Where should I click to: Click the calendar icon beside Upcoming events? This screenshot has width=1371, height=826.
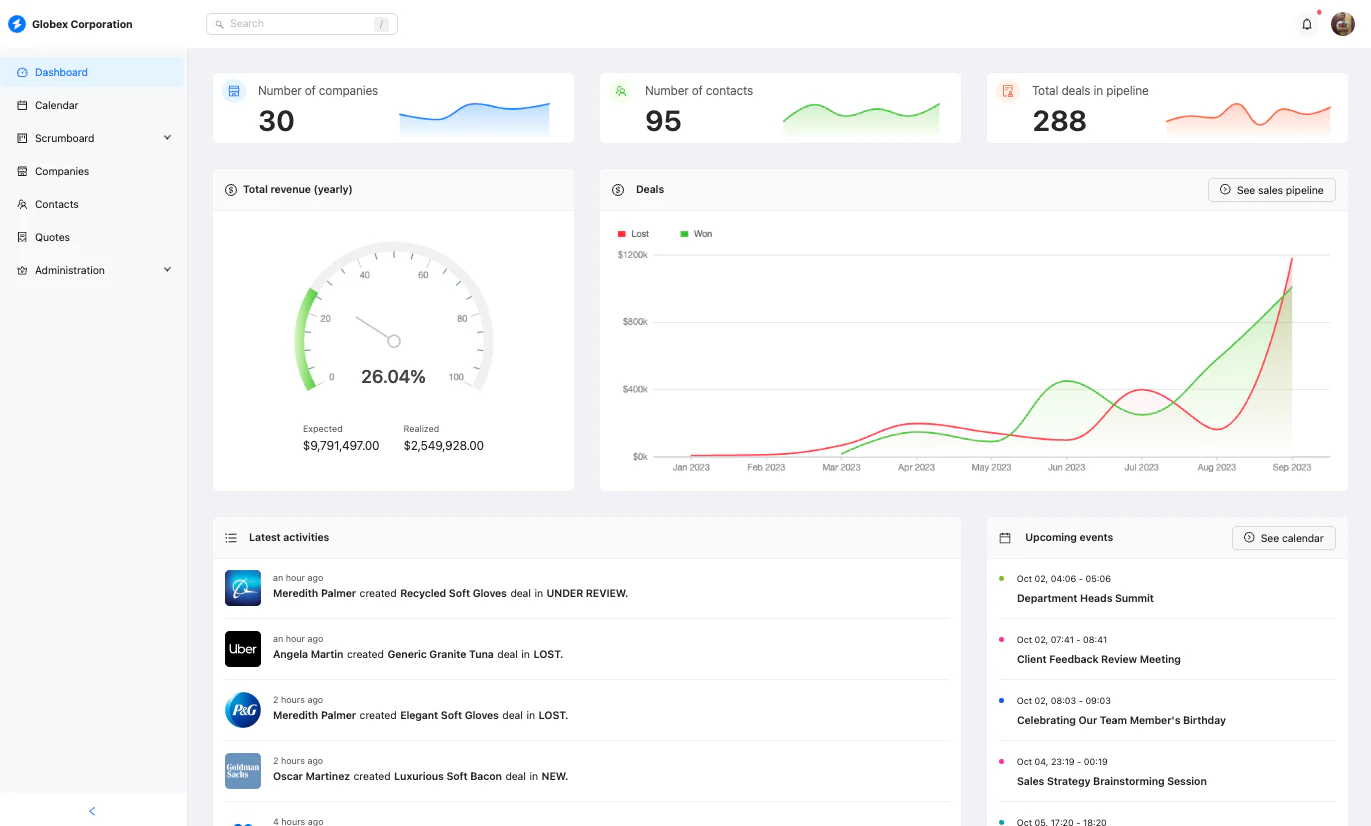(1004, 537)
